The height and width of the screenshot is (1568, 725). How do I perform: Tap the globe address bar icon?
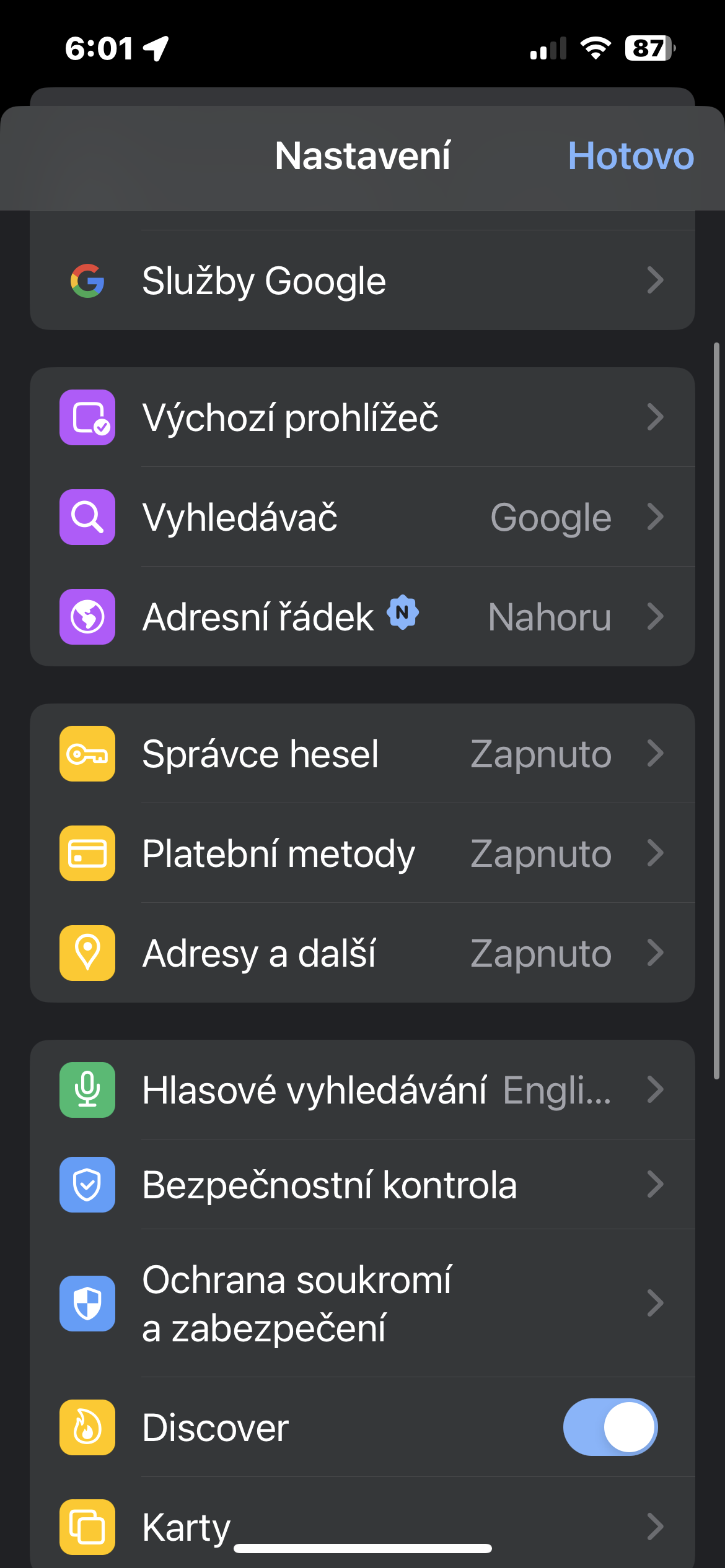click(87, 617)
